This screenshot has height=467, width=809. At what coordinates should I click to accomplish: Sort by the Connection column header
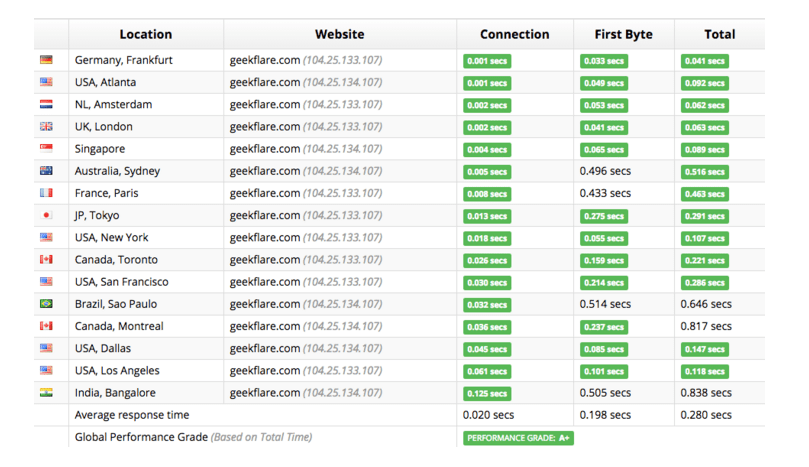(514, 34)
